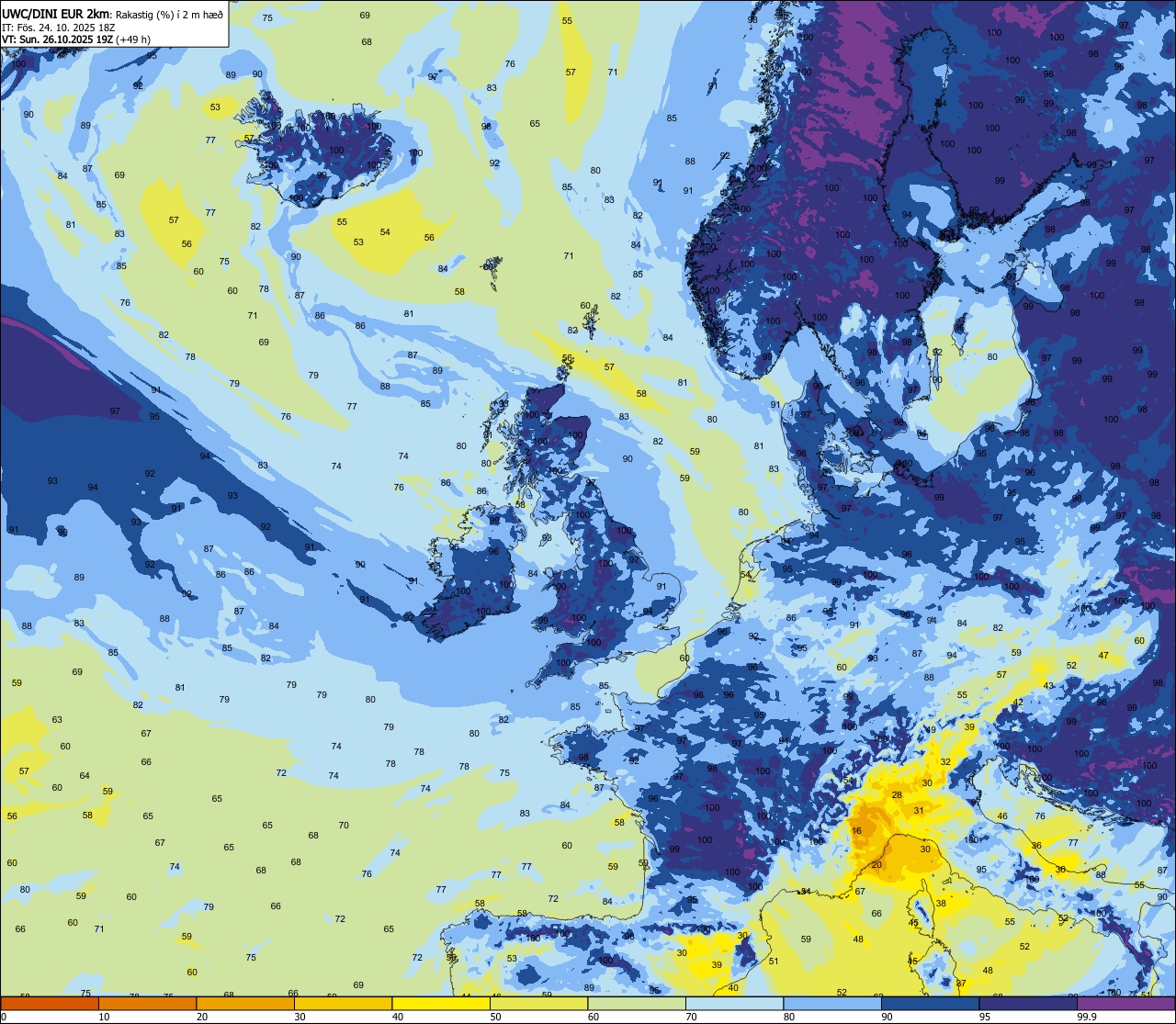The image size is (1176, 1024).
Task: Click the "31" humidity value on the map
Action: (919, 810)
